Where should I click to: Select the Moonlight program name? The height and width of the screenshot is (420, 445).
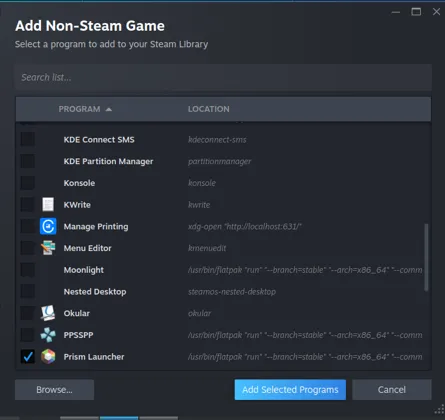(84, 270)
